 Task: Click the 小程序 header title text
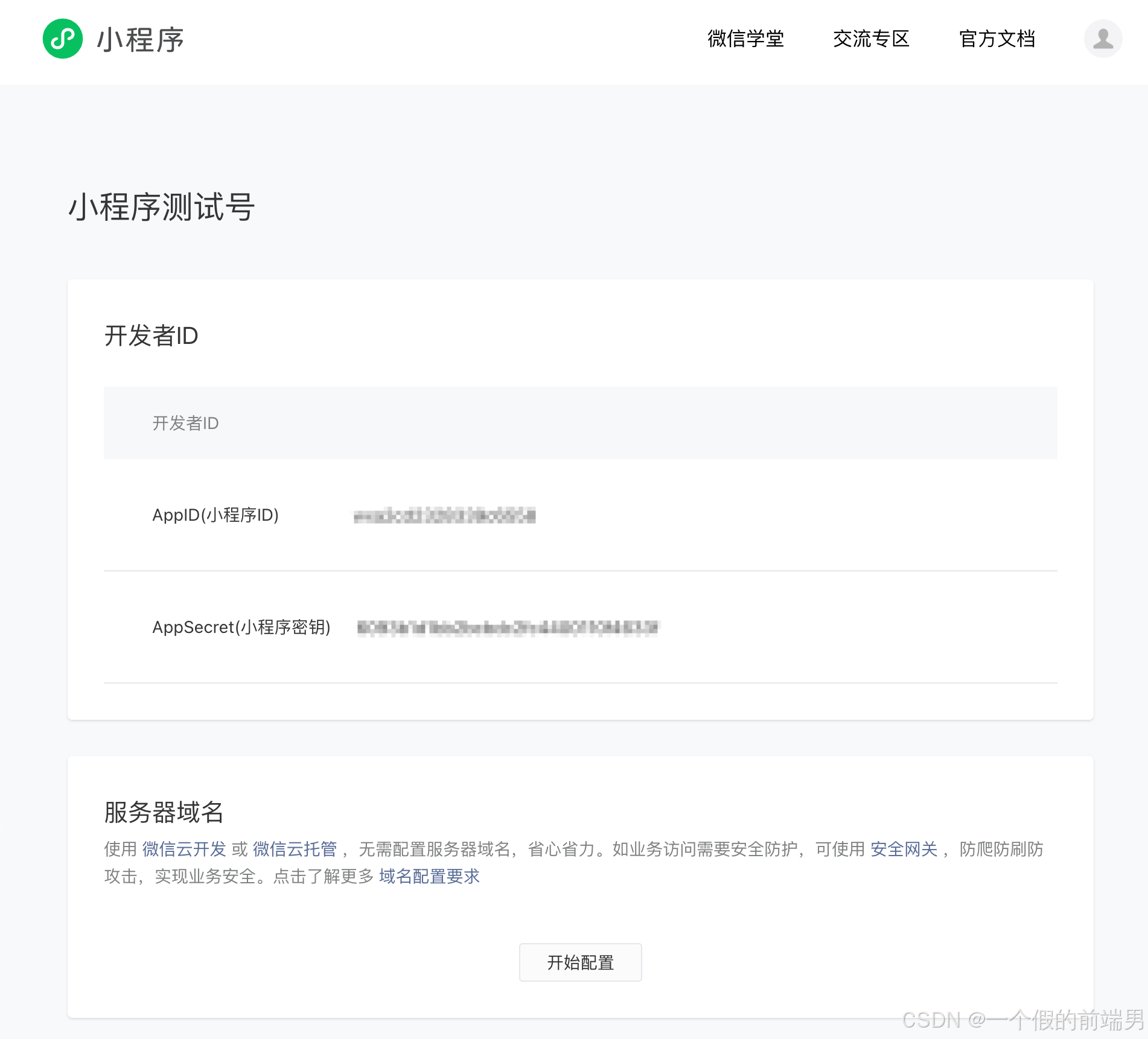tap(141, 40)
